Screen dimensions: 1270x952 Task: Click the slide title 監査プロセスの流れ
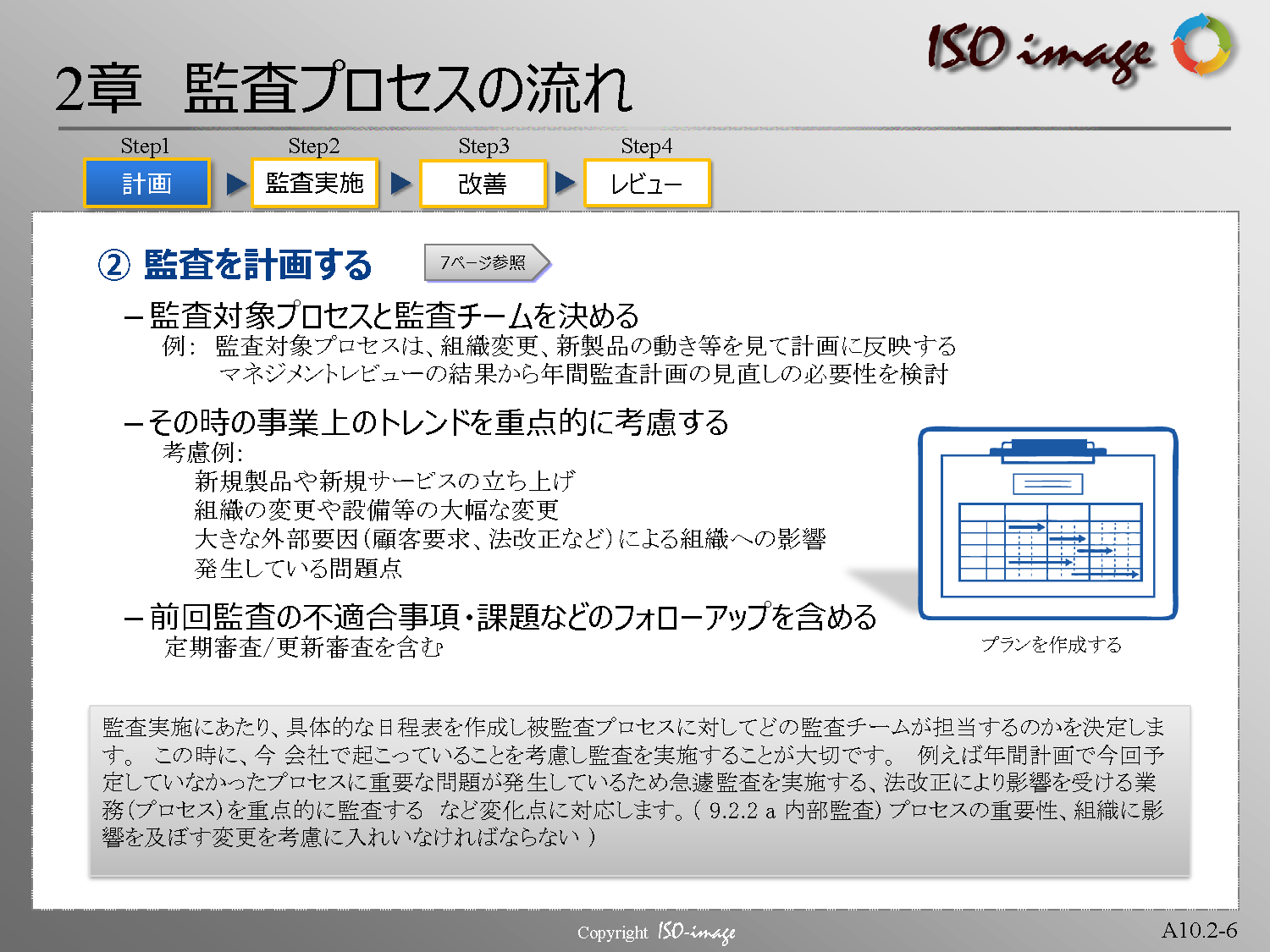407,89
